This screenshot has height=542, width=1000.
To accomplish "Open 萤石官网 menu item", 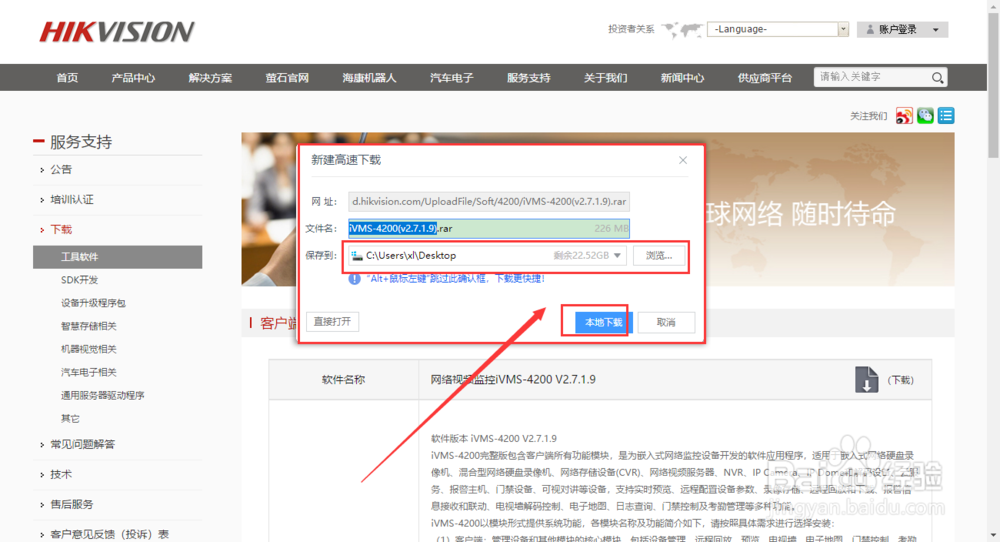I will tap(287, 78).
